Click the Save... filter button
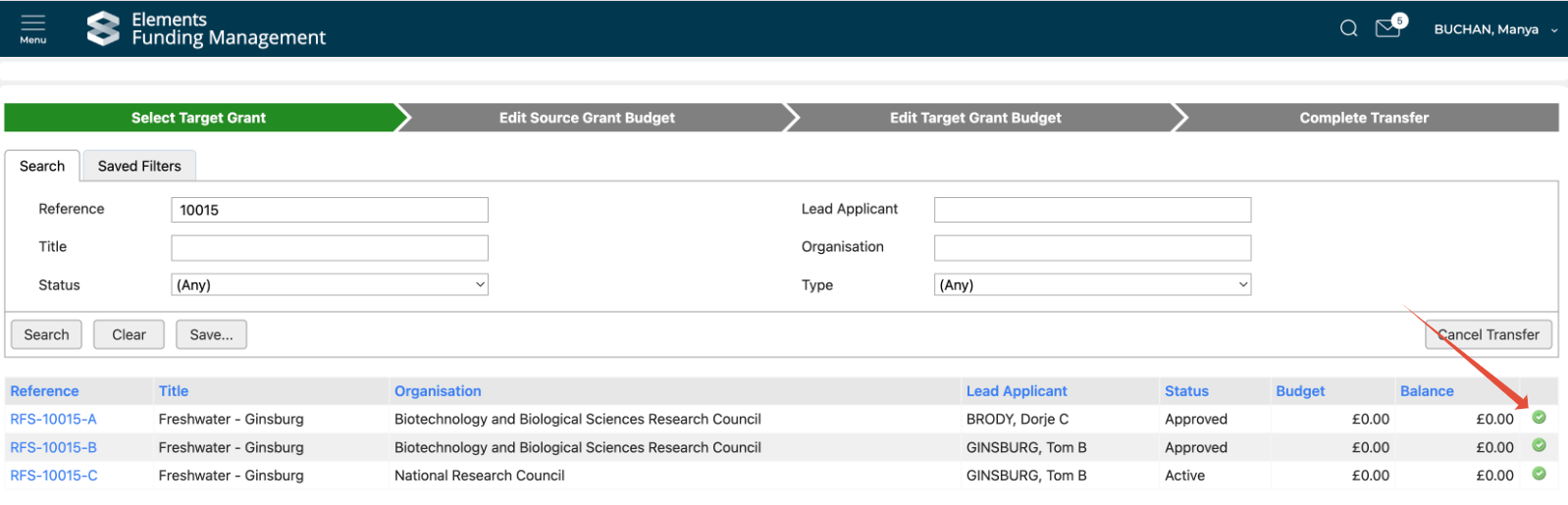The width and height of the screenshot is (1568, 505). (211, 334)
